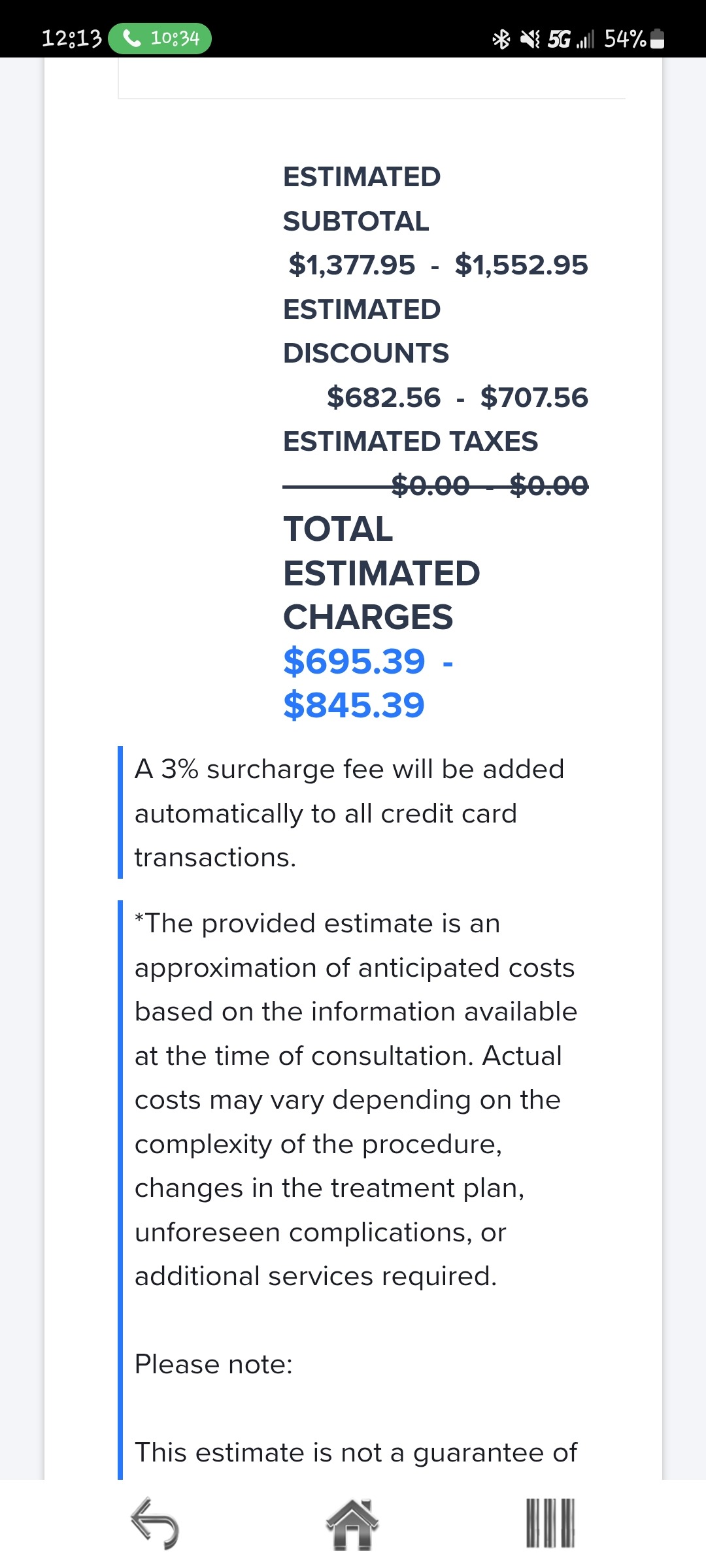Tap the estimate approximation disclaimer paragraph

pyautogui.click(x=356, y=1100)
